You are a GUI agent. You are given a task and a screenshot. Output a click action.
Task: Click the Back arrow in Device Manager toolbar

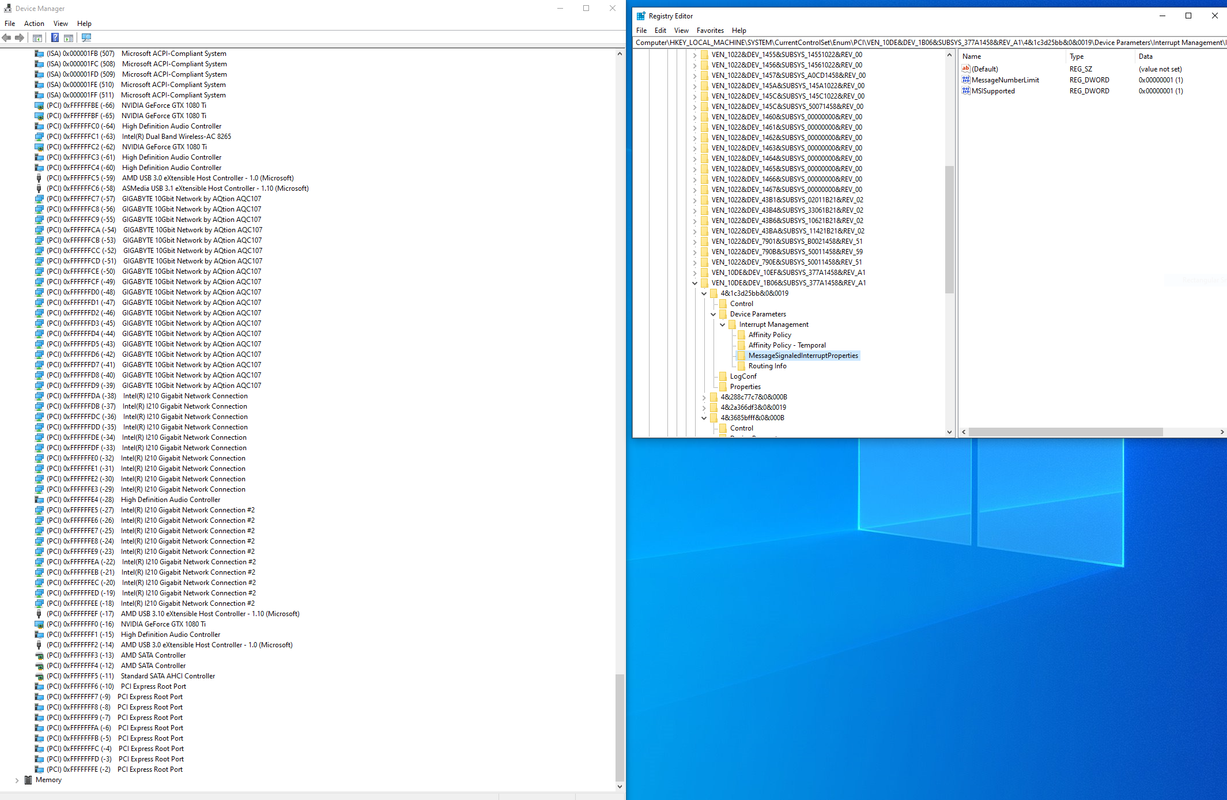click(x=6, y=38)
